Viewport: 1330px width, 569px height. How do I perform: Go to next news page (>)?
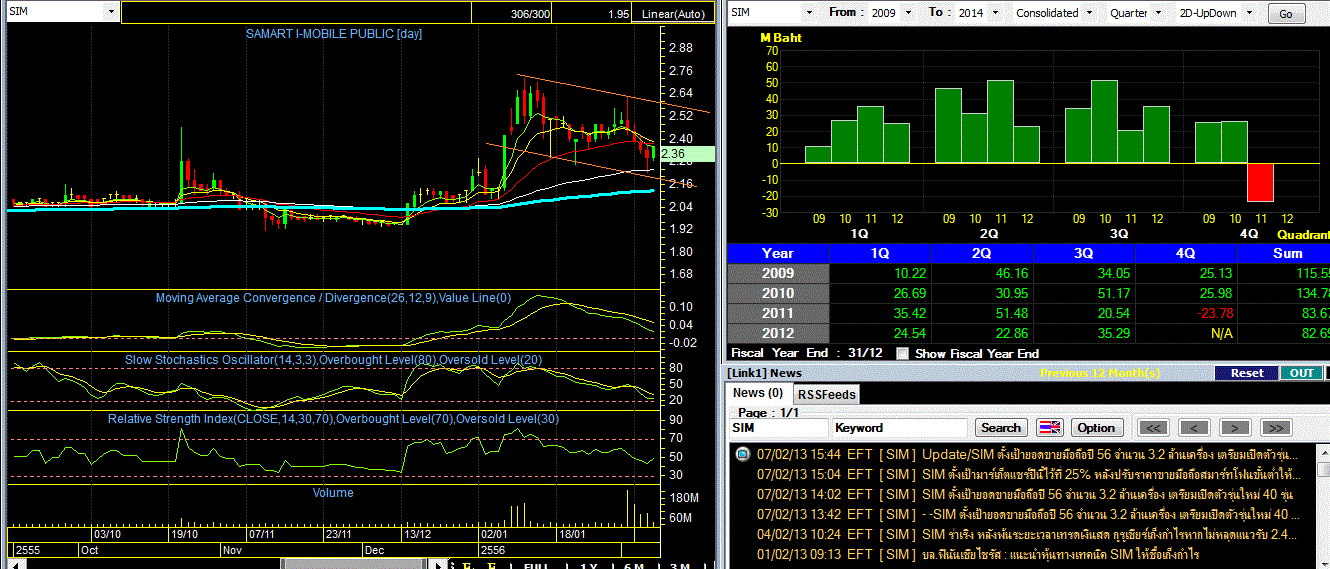pyautogui.click(x=1235, y=427)
